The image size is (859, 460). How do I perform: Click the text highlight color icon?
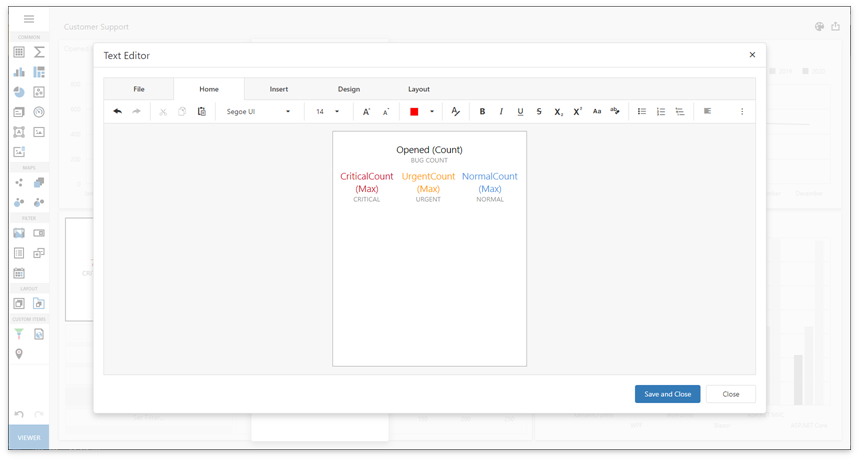point(615,111)
